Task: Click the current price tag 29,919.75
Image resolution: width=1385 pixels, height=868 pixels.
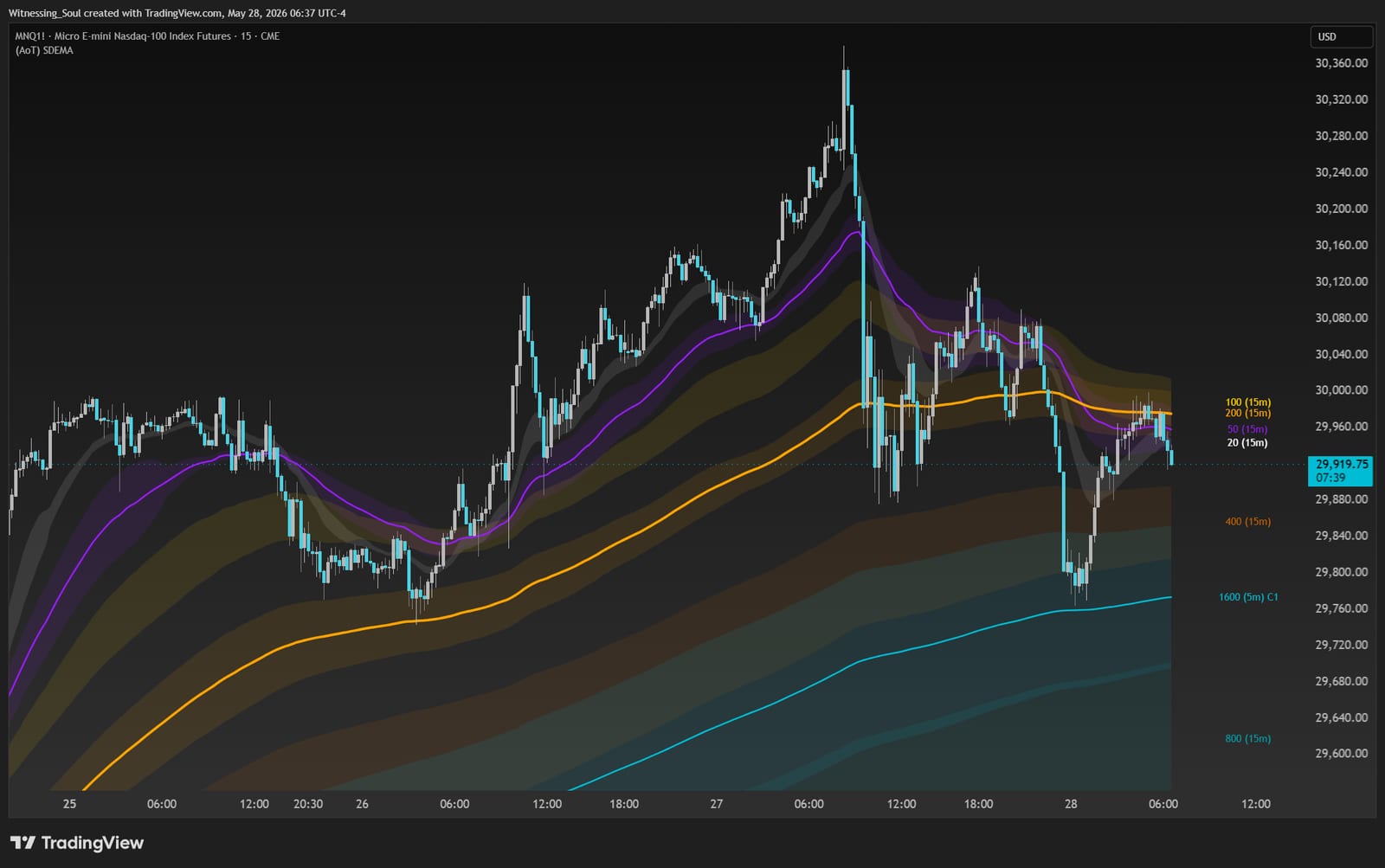Action: (x=1340, y=471)
